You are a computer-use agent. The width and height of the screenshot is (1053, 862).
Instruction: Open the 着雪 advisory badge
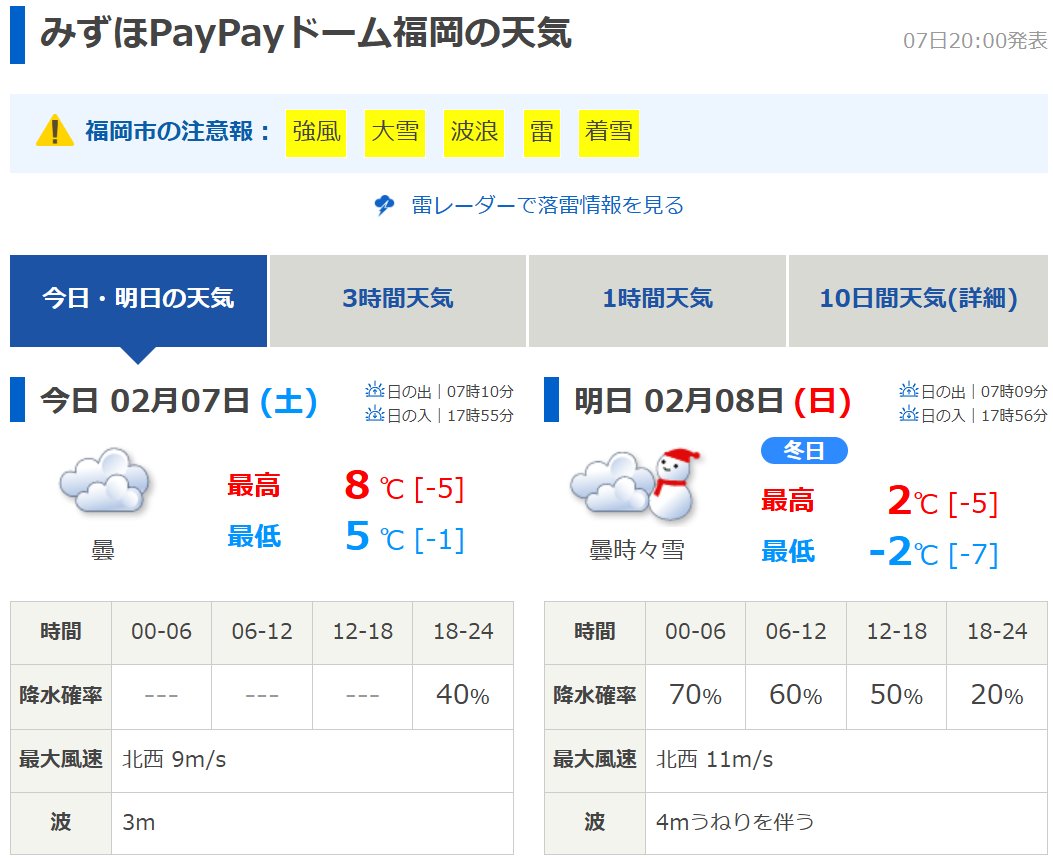coord(608,133)
